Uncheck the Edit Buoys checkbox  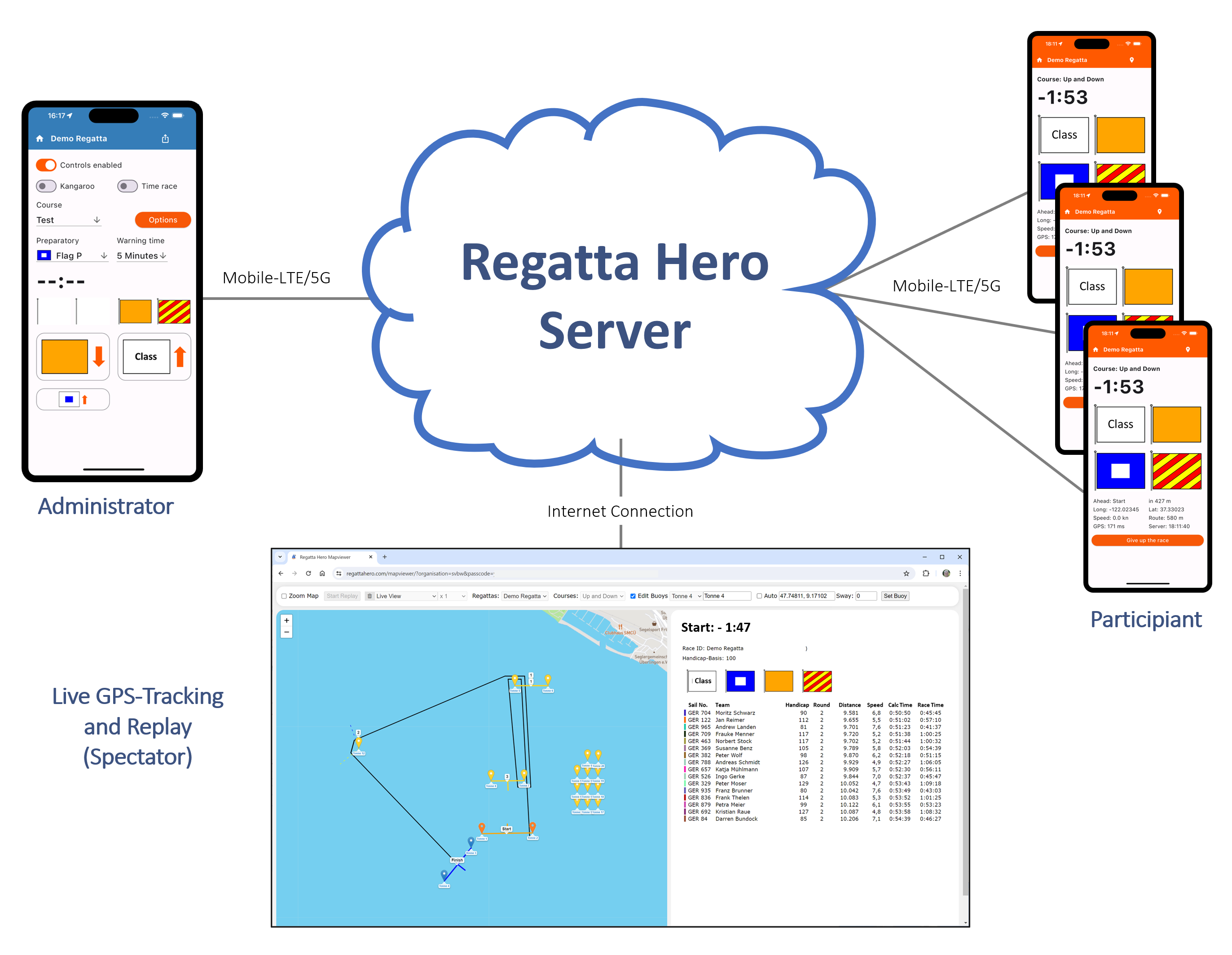click(x=633, y=596)
